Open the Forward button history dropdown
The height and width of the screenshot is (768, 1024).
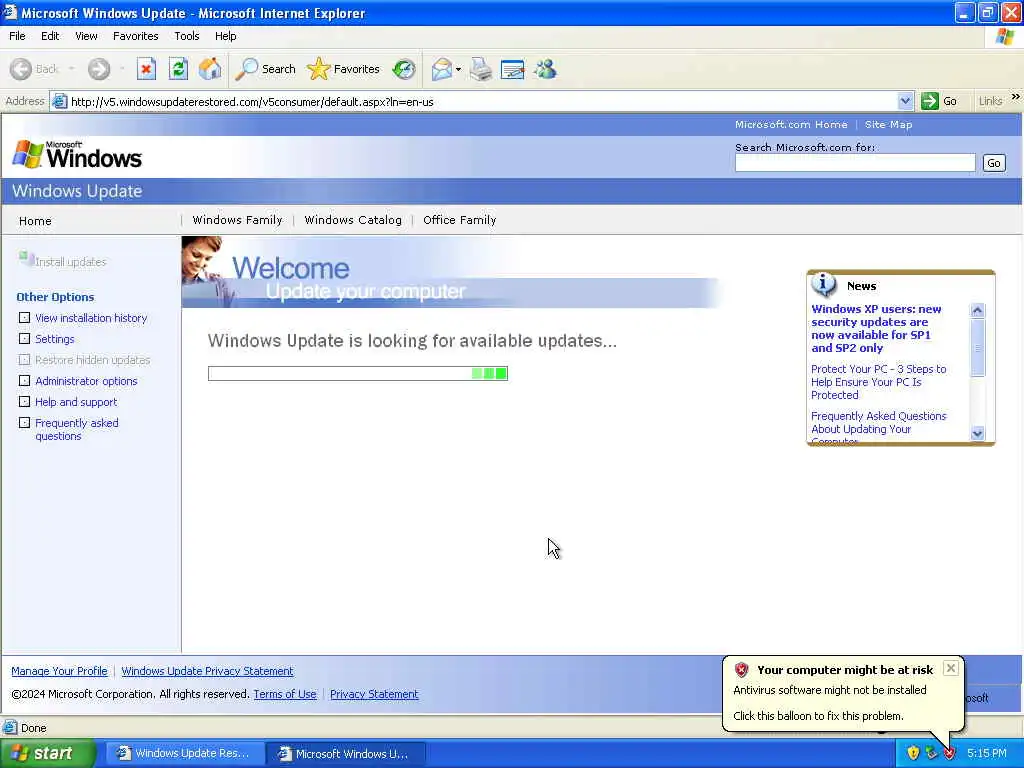[122, 69]
